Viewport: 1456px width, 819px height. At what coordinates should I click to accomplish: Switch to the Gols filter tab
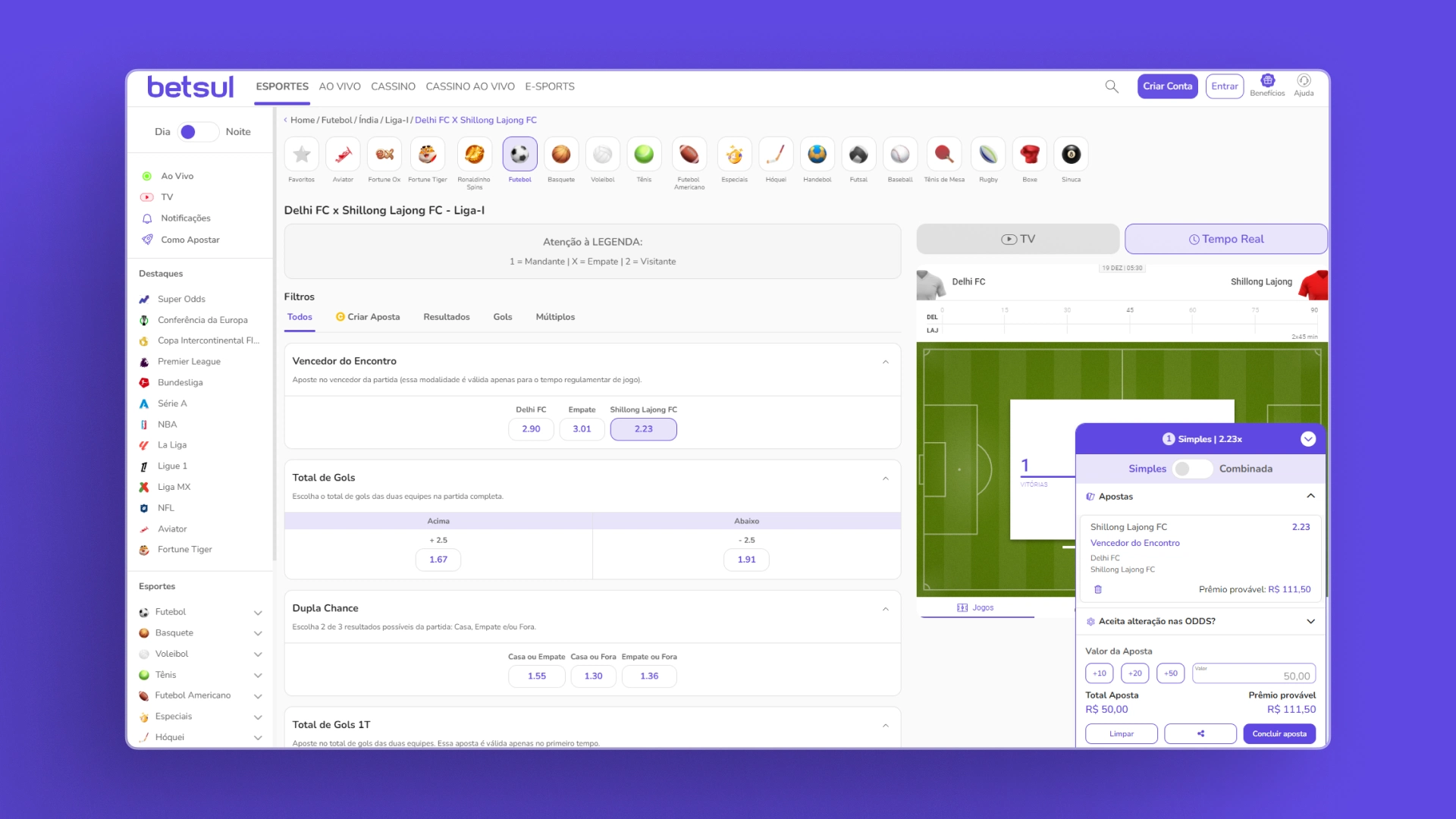pyautogui.click(x=503, y=317)
